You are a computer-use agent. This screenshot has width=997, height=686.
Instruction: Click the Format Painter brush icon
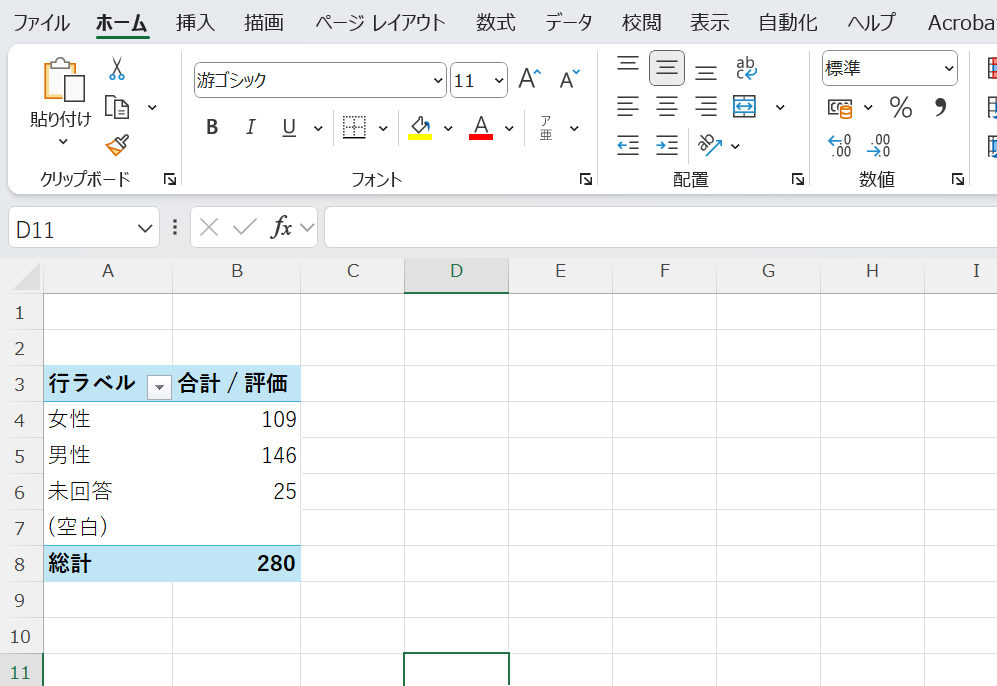coord(117,145)
